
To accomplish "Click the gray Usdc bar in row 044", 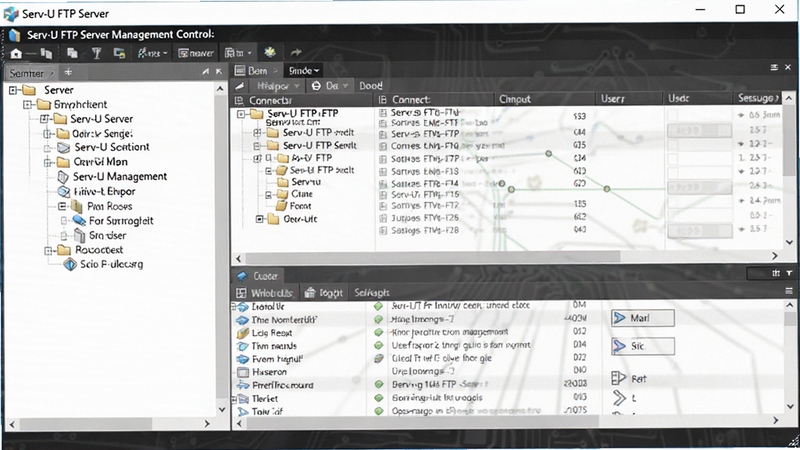I will 699,131.
